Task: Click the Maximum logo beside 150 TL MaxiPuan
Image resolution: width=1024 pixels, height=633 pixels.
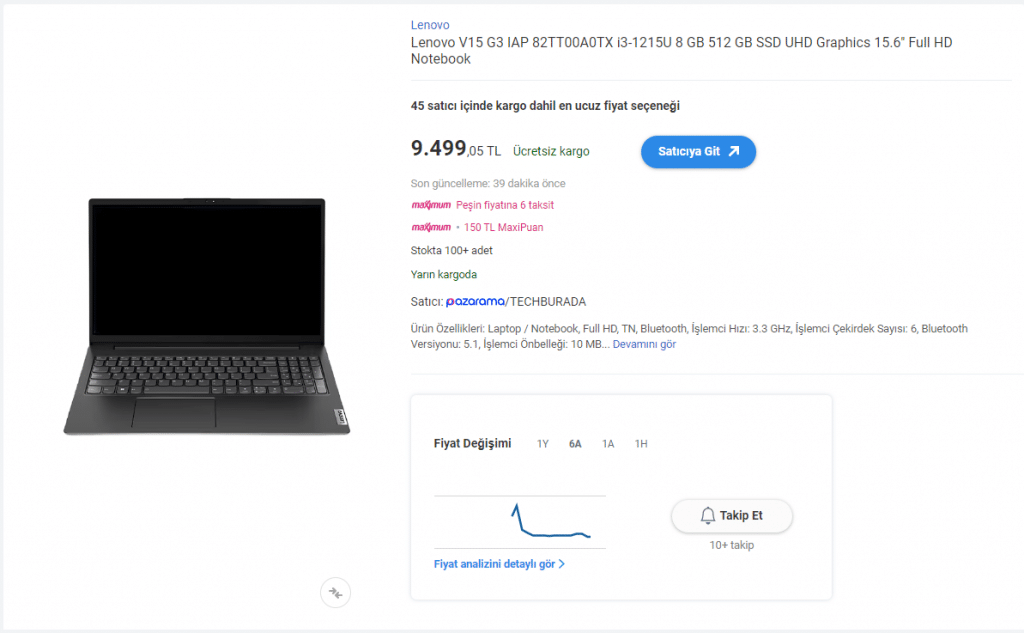Action: (431, 227)
